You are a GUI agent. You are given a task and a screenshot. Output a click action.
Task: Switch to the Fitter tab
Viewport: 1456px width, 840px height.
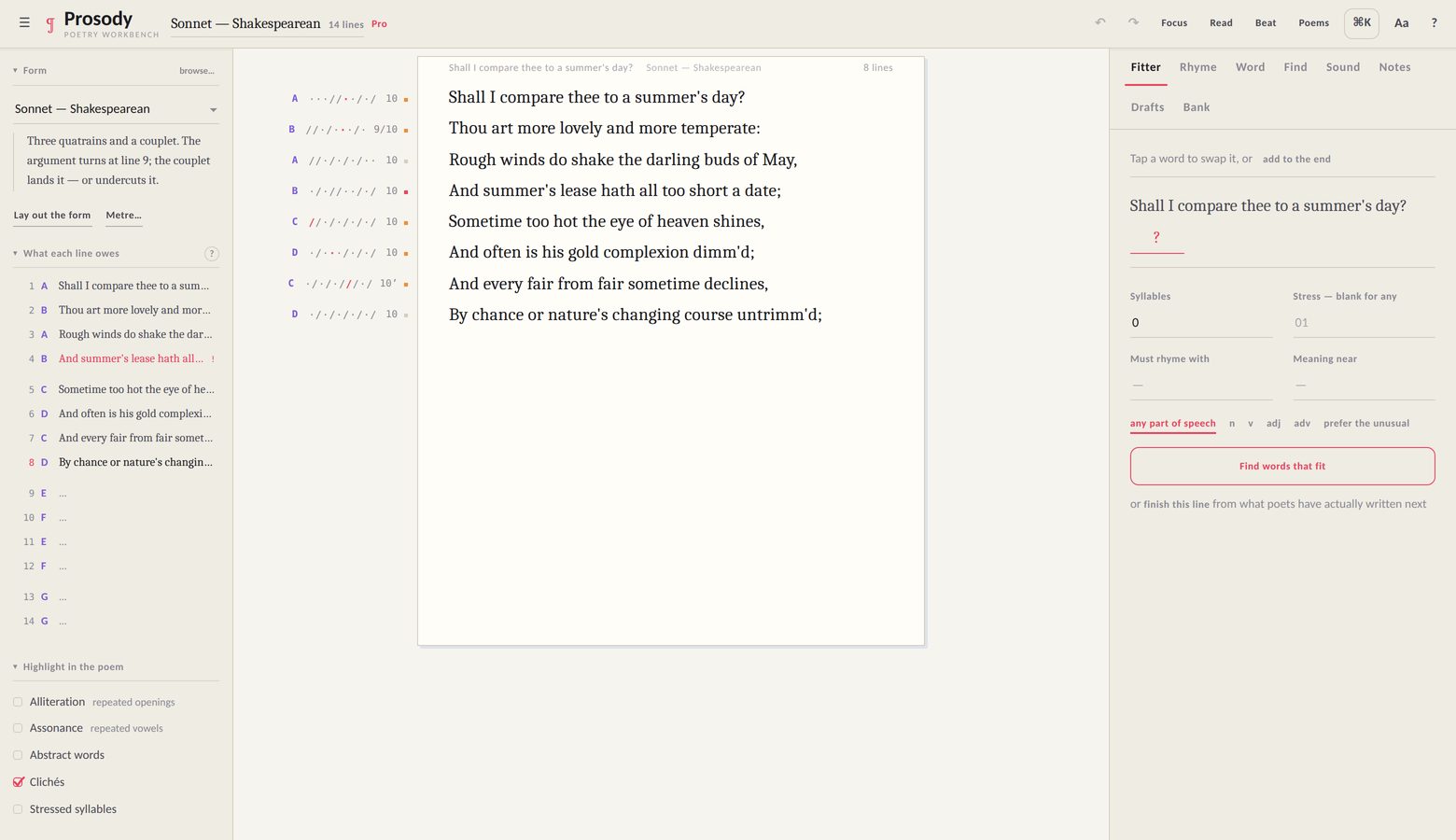[x=1145, y=67]
